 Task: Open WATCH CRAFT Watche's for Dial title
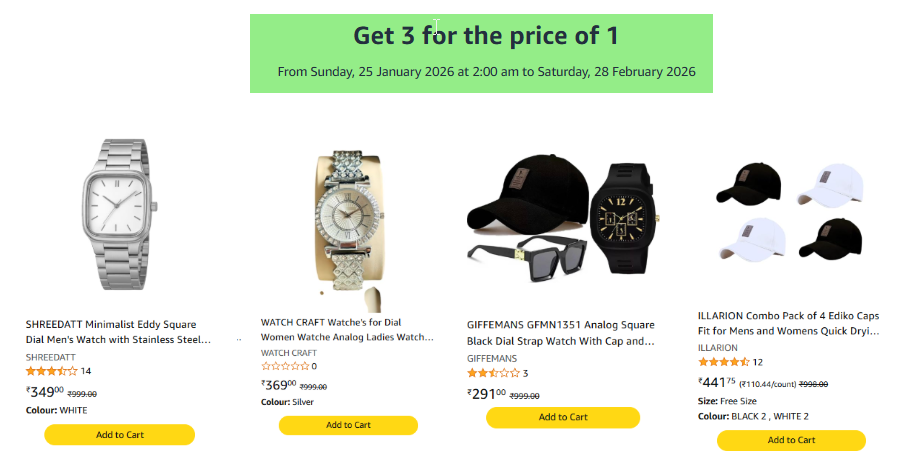347,330
